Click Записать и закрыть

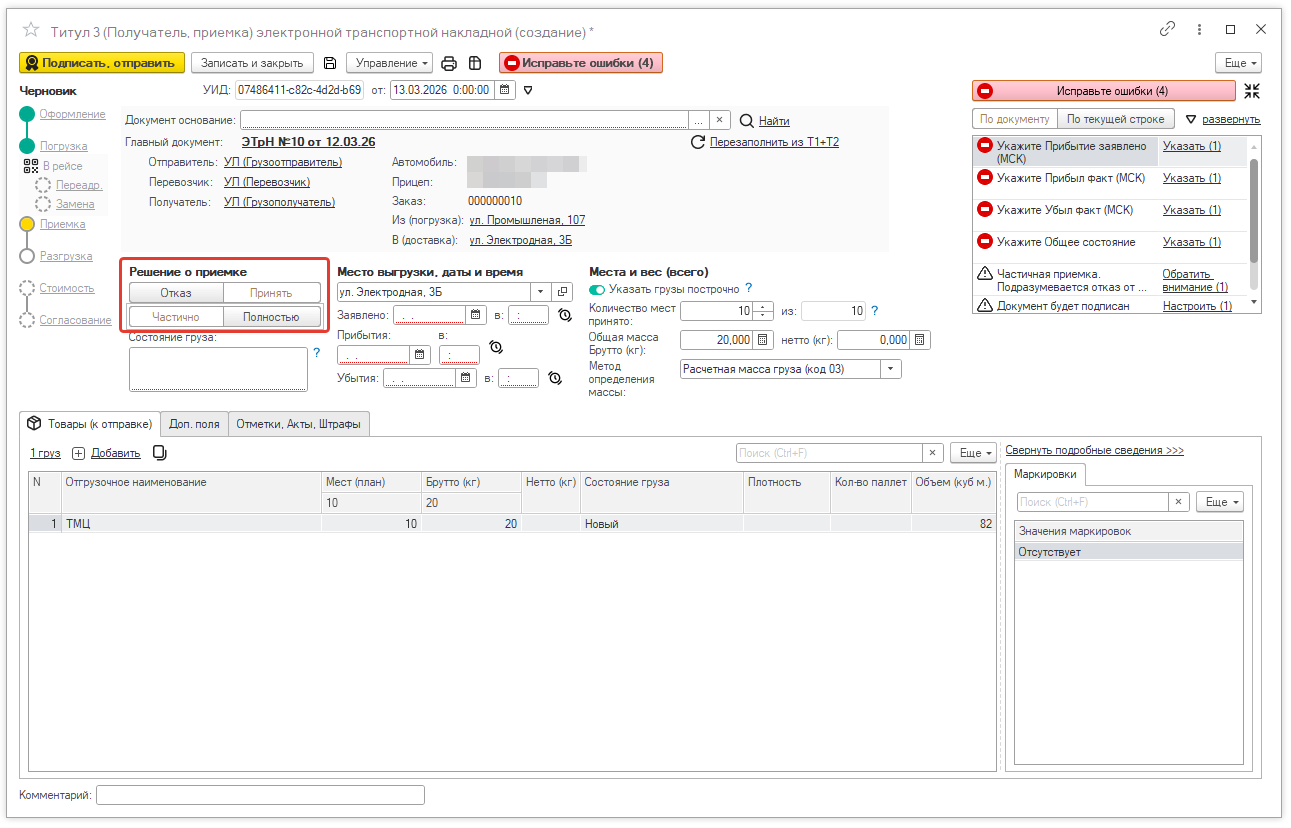click(x=252, y=63)
